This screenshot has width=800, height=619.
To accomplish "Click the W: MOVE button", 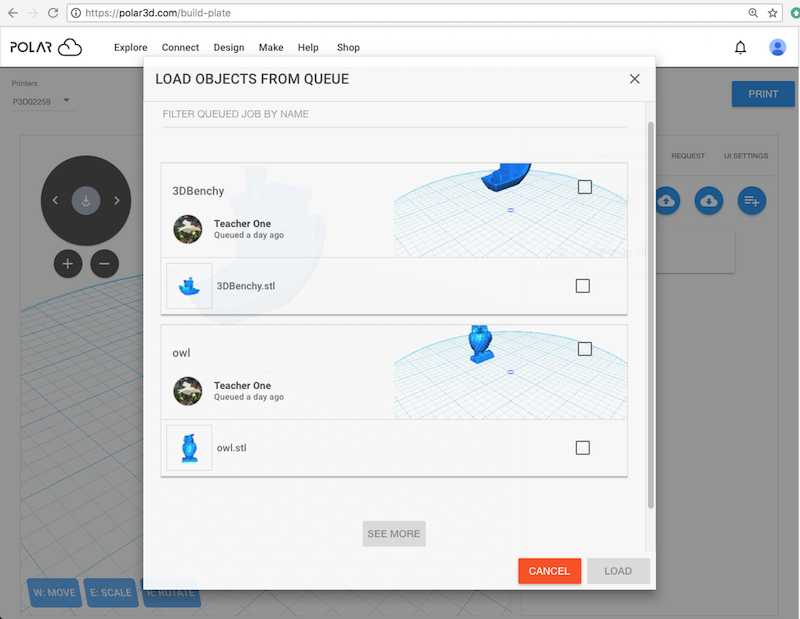I will click(55, 592).
